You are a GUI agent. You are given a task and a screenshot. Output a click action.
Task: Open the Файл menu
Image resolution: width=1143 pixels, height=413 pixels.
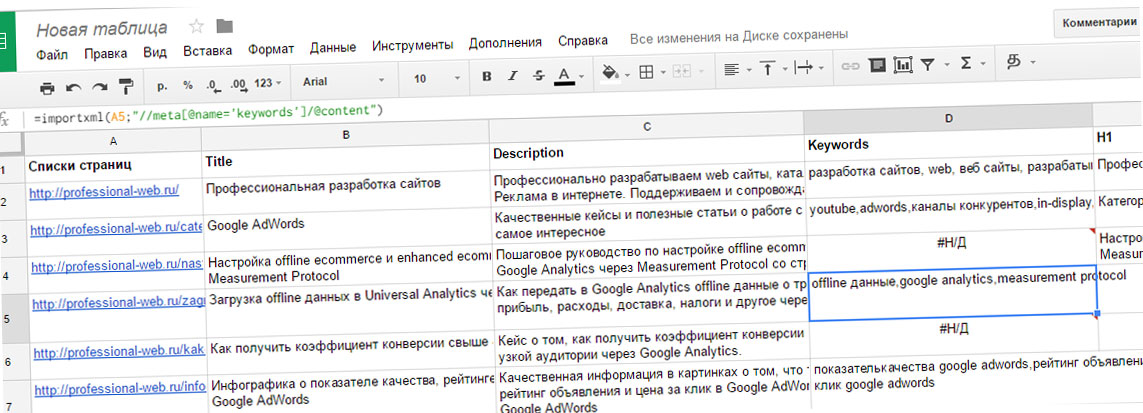pos(52,53)
